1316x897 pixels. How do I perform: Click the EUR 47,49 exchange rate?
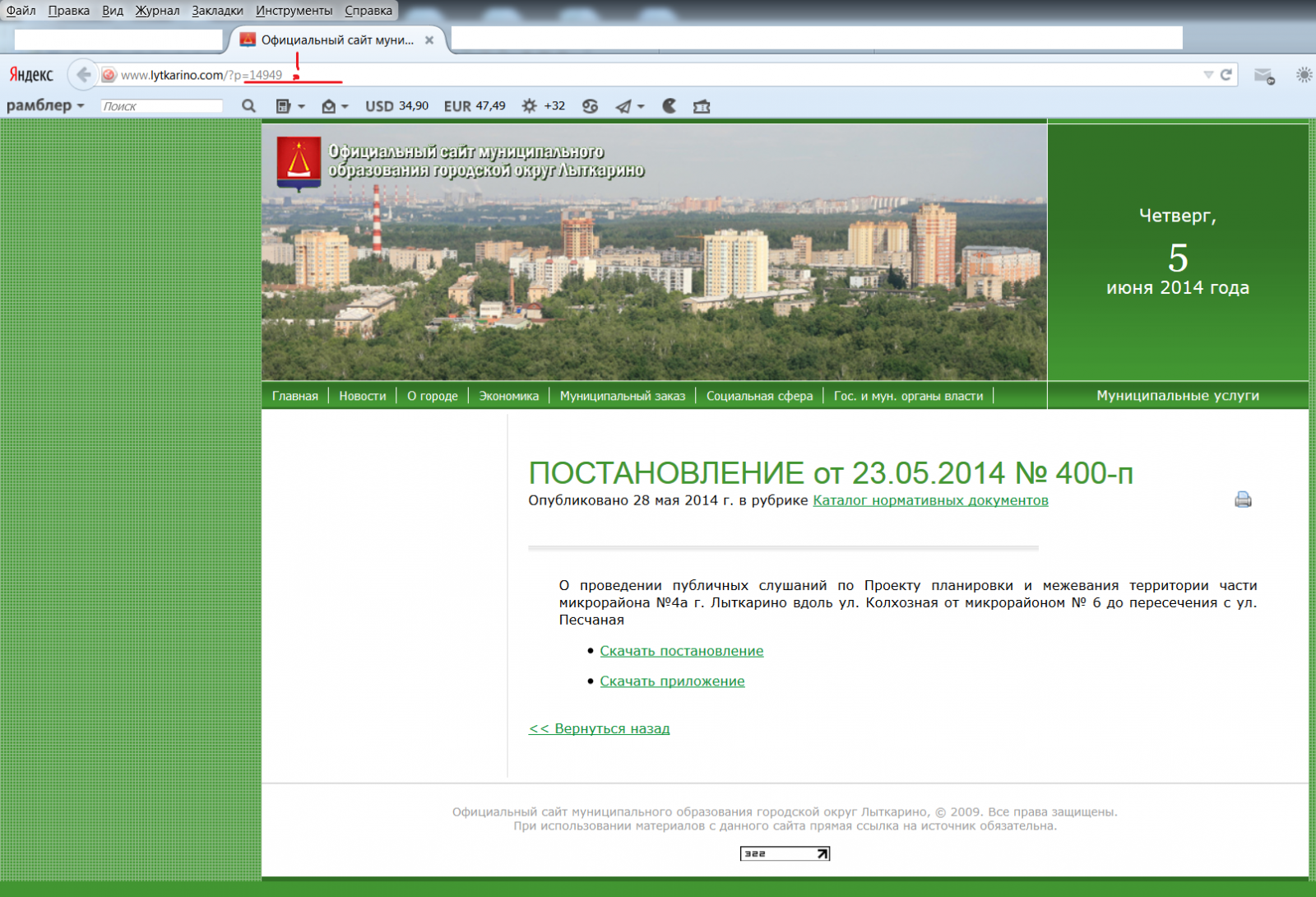pyautogui.click(x=475, y=106)
